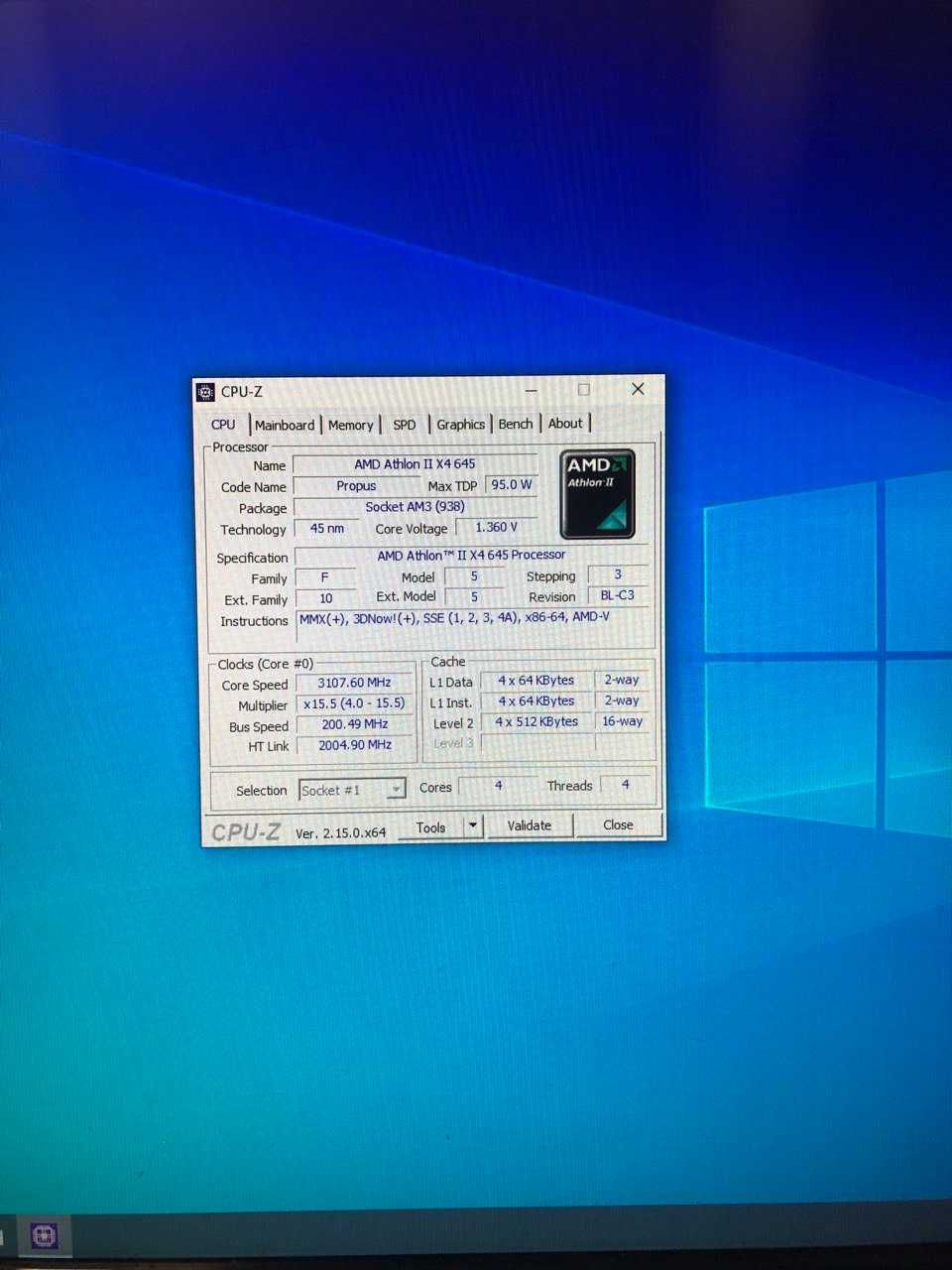Click the Name field AMD Athlon II X4 645
The width and height of the screenshot is (952, 1270).
(415, 464)
